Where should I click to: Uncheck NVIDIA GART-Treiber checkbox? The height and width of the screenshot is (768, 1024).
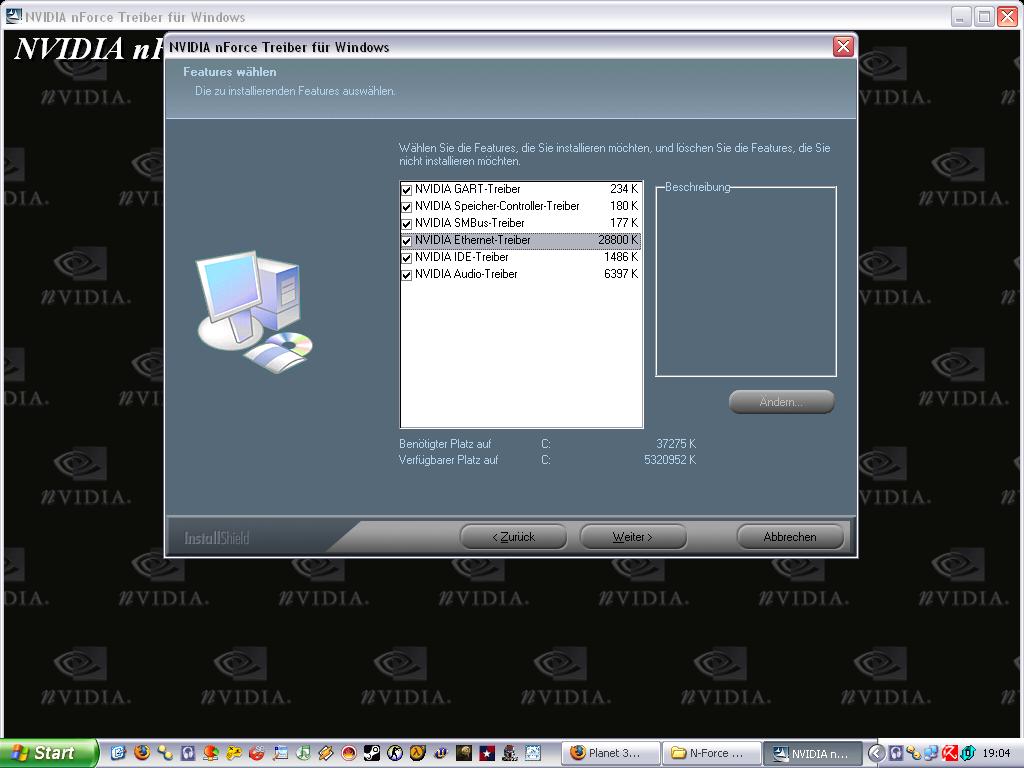click(x=406, y=190)
